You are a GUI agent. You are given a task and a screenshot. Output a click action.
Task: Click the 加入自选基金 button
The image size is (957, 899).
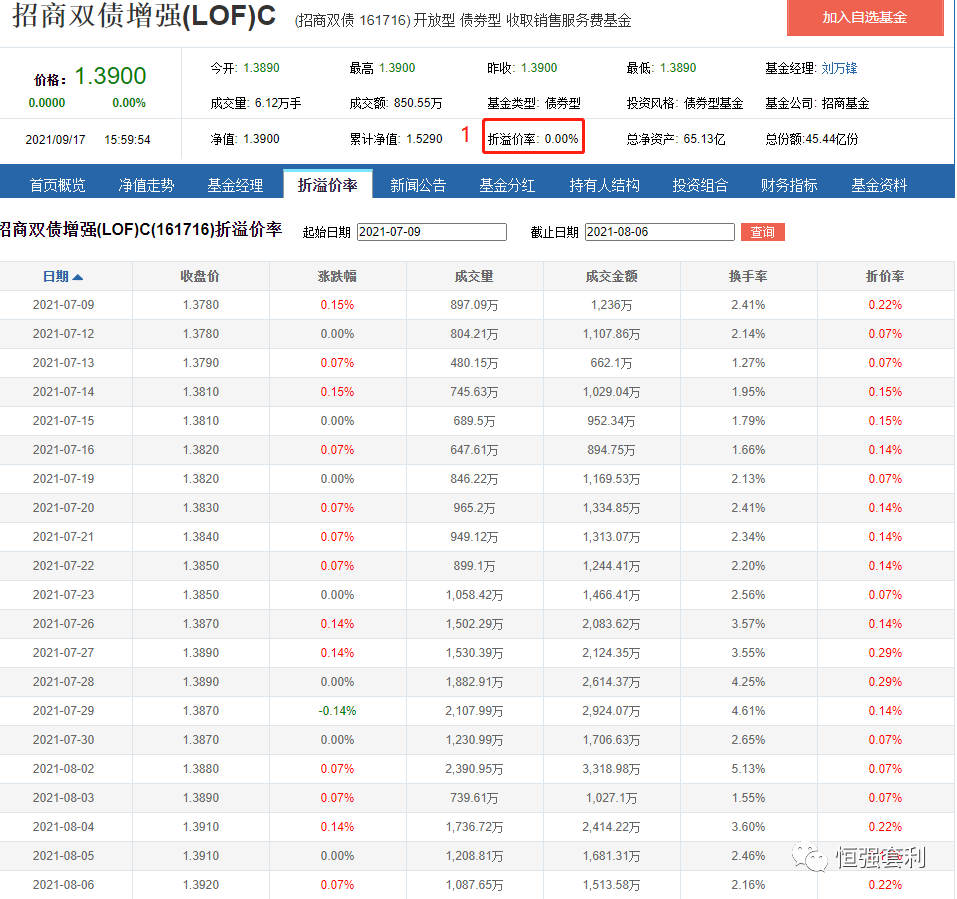(x=864, y=17)
